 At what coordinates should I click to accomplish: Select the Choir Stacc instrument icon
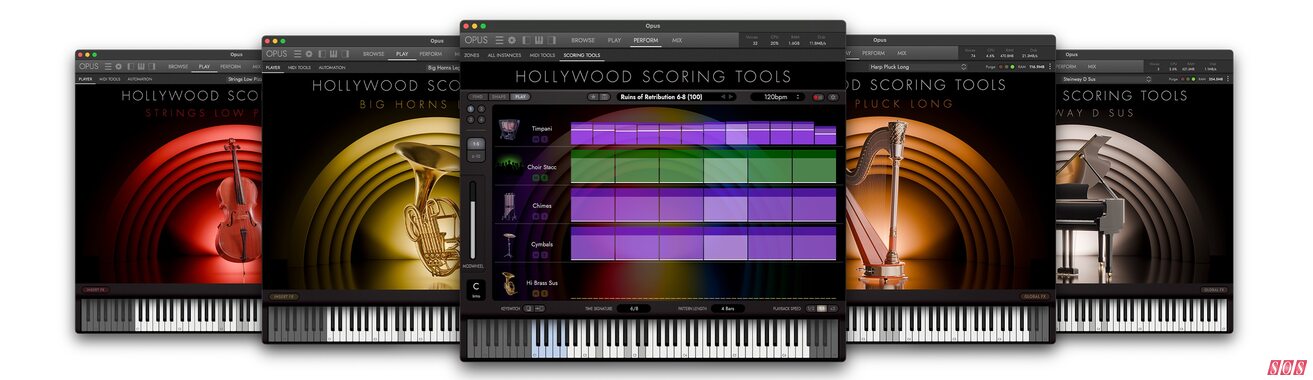(510, 164)
